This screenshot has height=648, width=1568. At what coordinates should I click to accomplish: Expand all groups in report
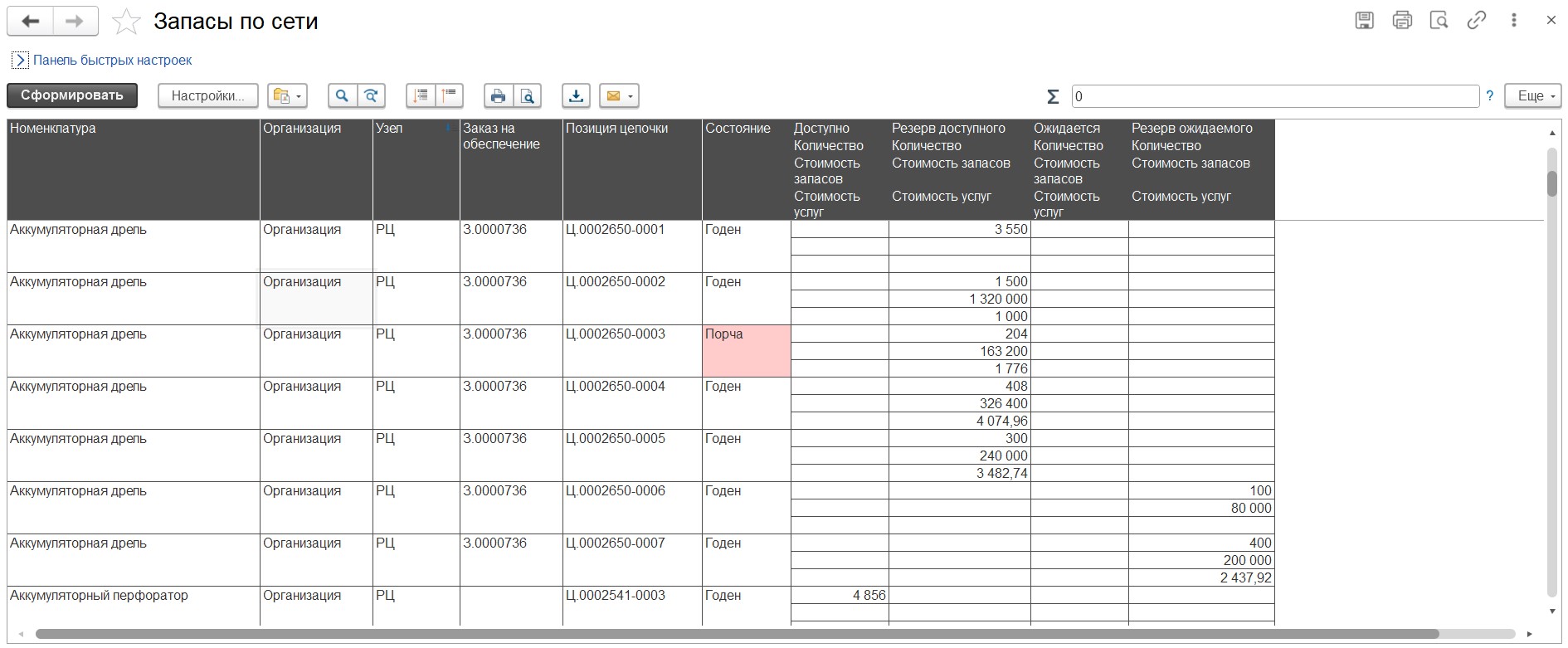(421, 96)
